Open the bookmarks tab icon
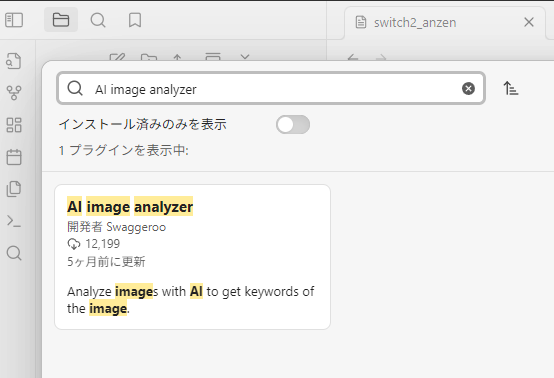The height and width of the screenshot is (378, 554). point(135,20)
